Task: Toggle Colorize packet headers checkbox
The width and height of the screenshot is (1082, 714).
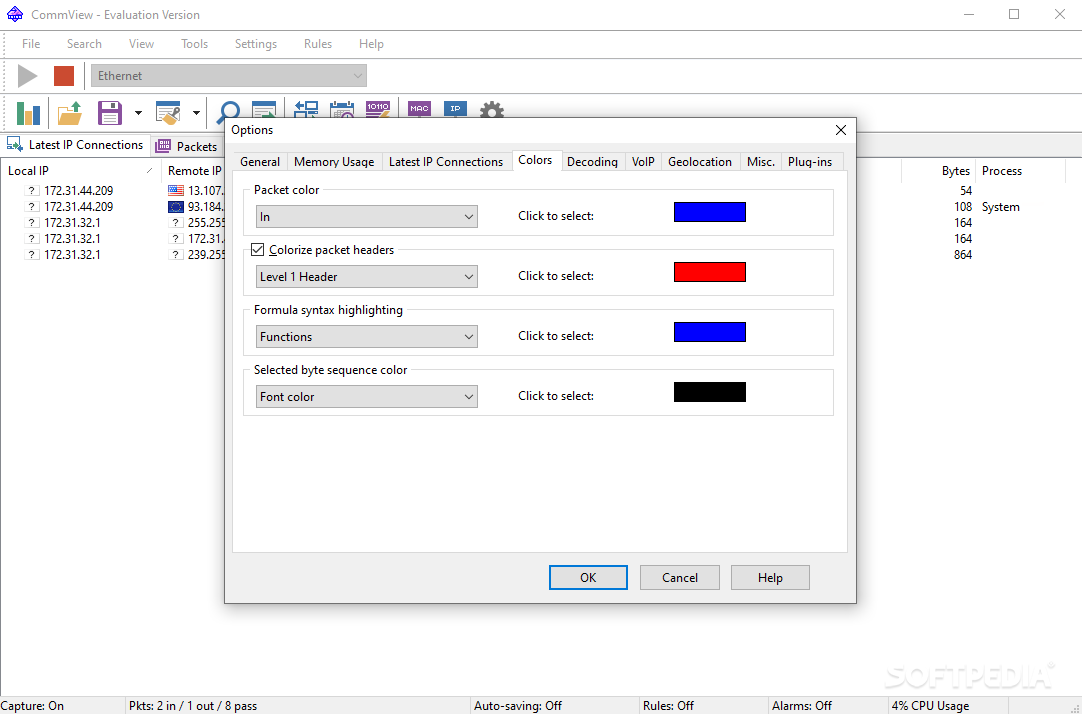Action: pyautogui.click(x=257, y=249)
